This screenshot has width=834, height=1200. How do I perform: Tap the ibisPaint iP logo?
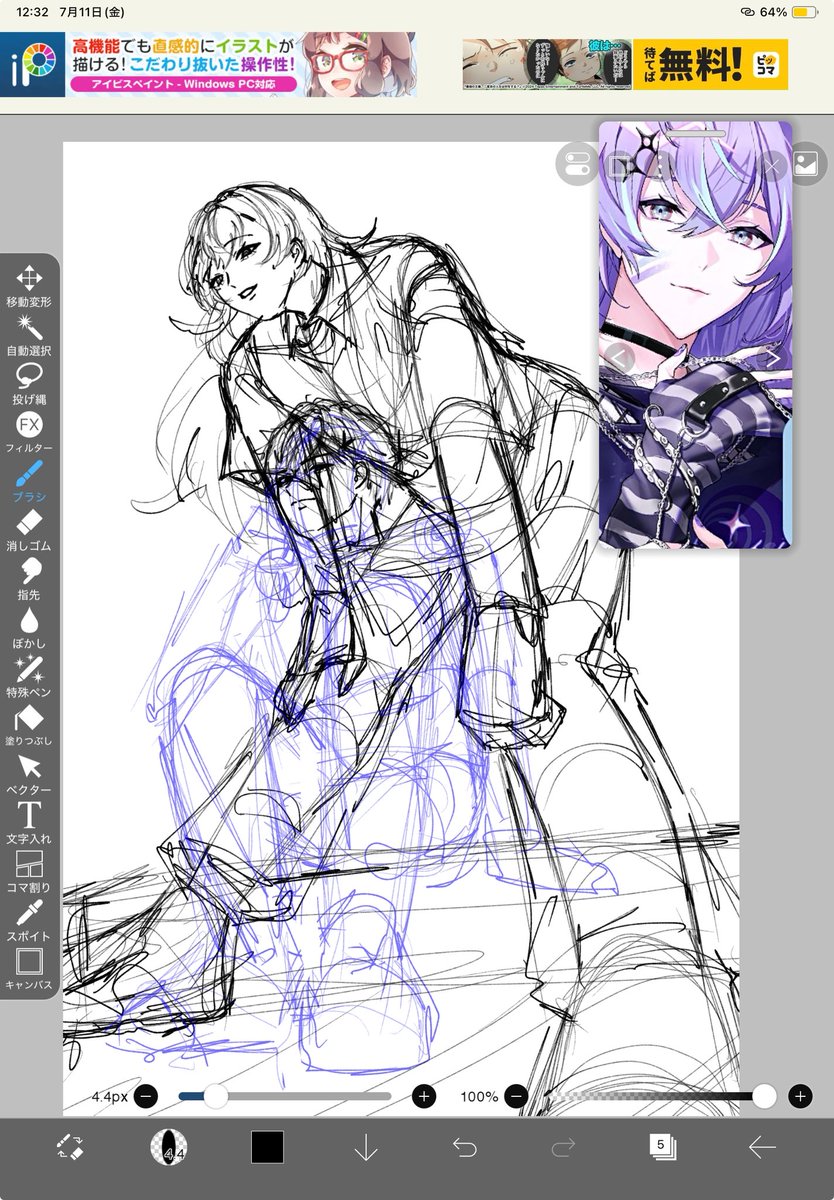pos(33,64)
